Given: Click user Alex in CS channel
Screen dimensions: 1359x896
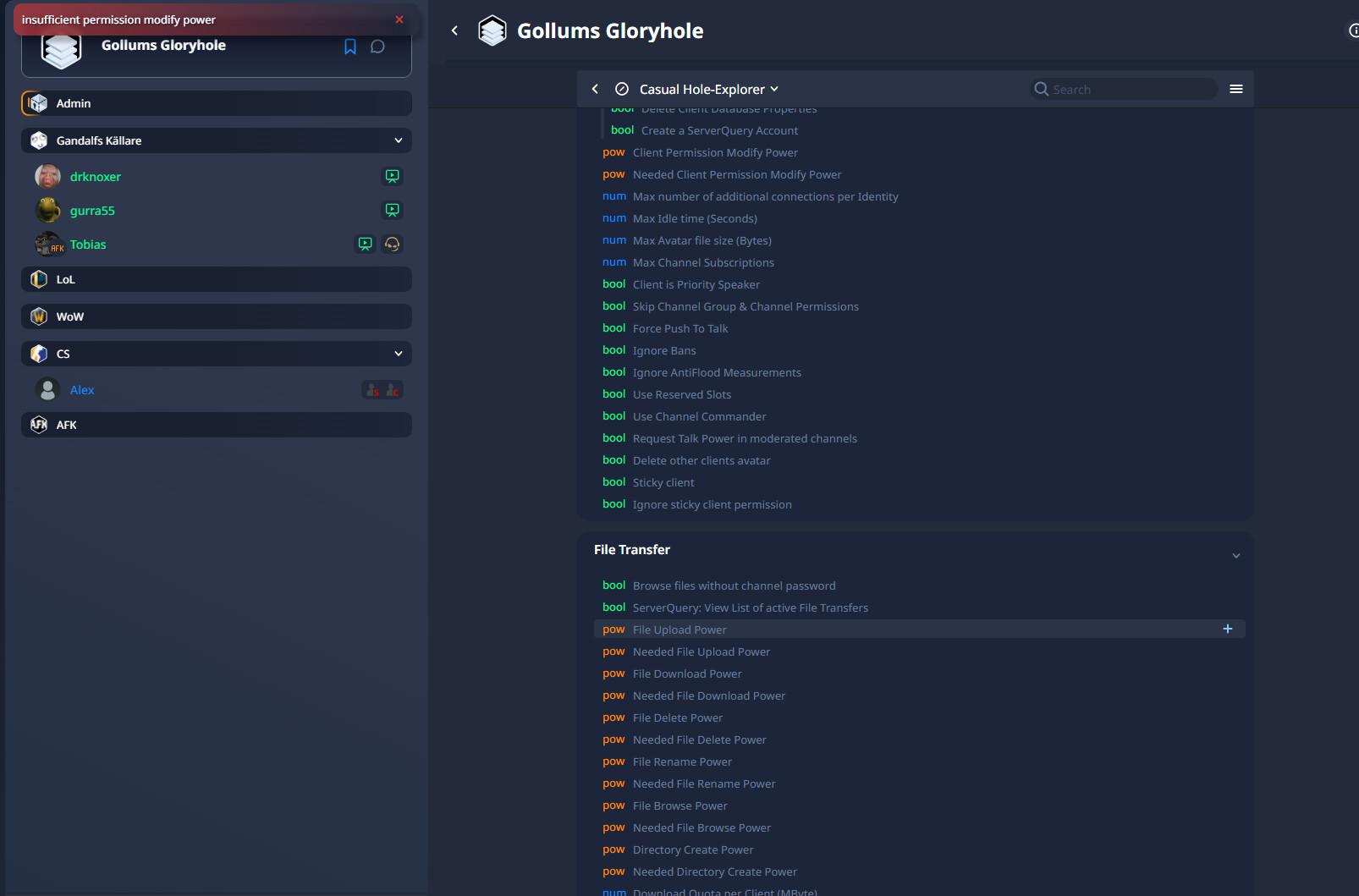Looking at the screenshot, I should coord(82,390).
